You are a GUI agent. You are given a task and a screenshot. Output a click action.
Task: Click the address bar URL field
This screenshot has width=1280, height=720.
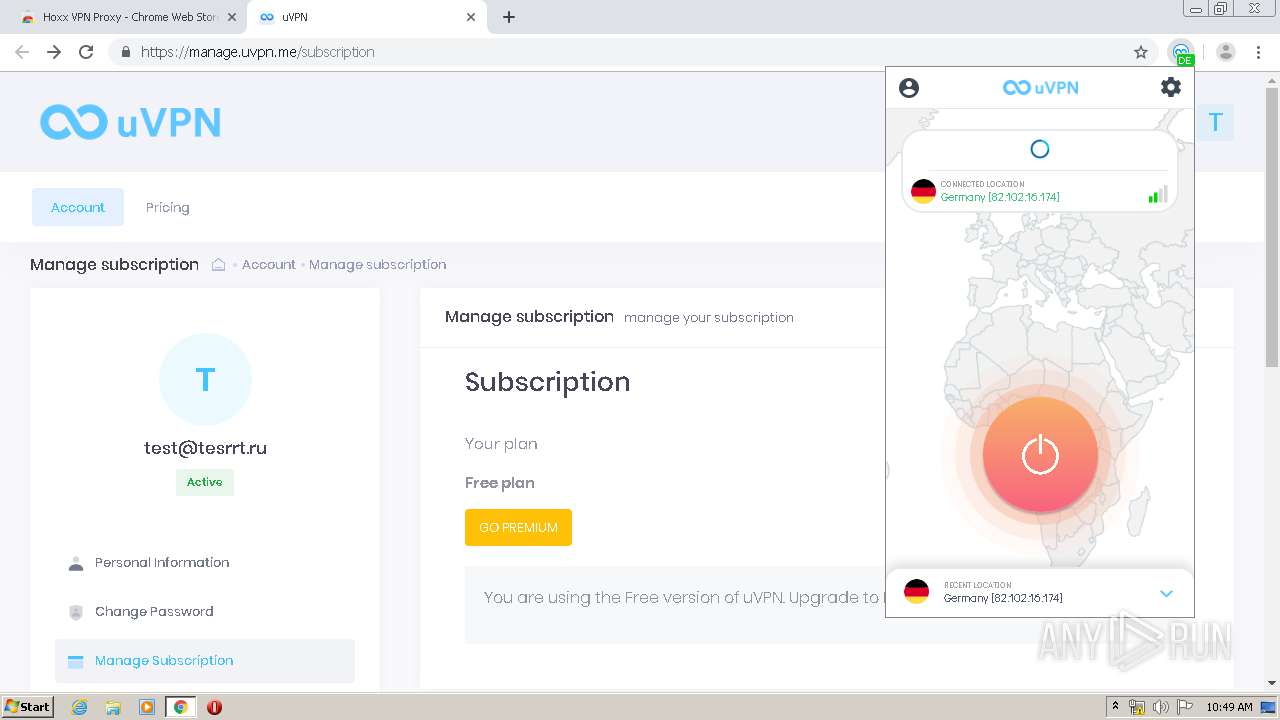click(x=630, y=52)
